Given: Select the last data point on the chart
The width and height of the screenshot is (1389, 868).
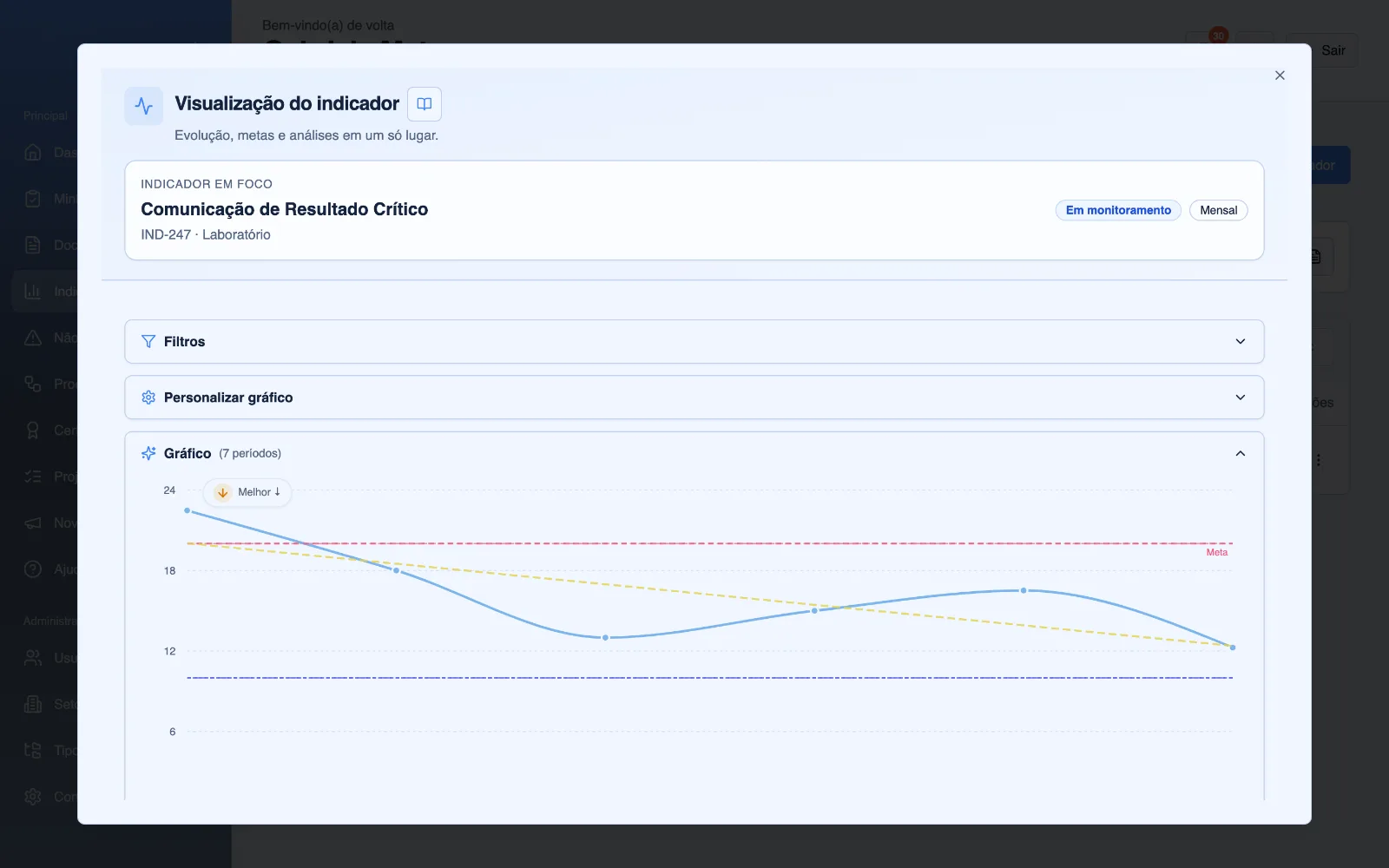Looking at the screenshot, I should [1233, 648].
